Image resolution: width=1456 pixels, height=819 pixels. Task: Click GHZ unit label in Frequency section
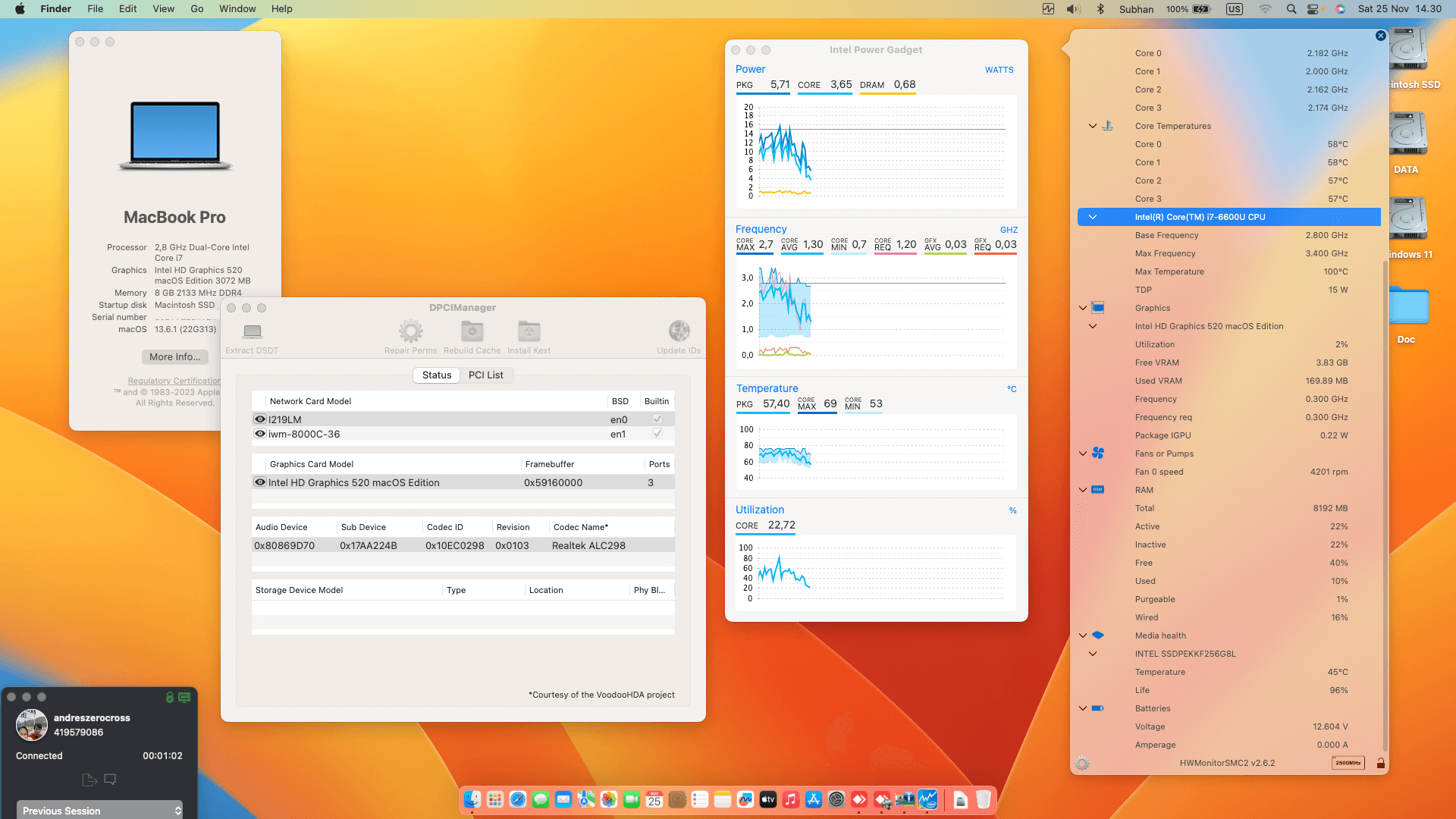click(1009, 230)
